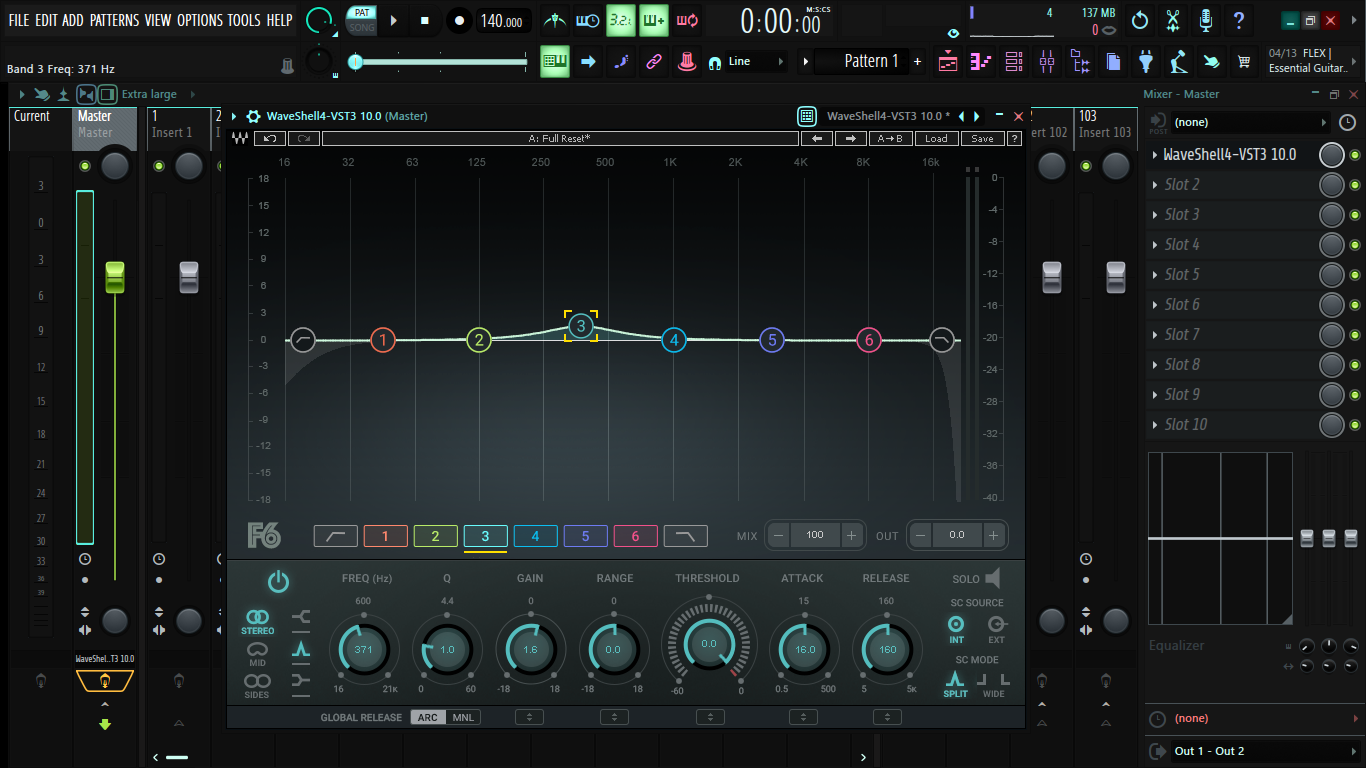Expand the mixer input (none) selector
The height and width of the screenshot is (768, 1366).
pyautogui.click(x=1250, y=122)
